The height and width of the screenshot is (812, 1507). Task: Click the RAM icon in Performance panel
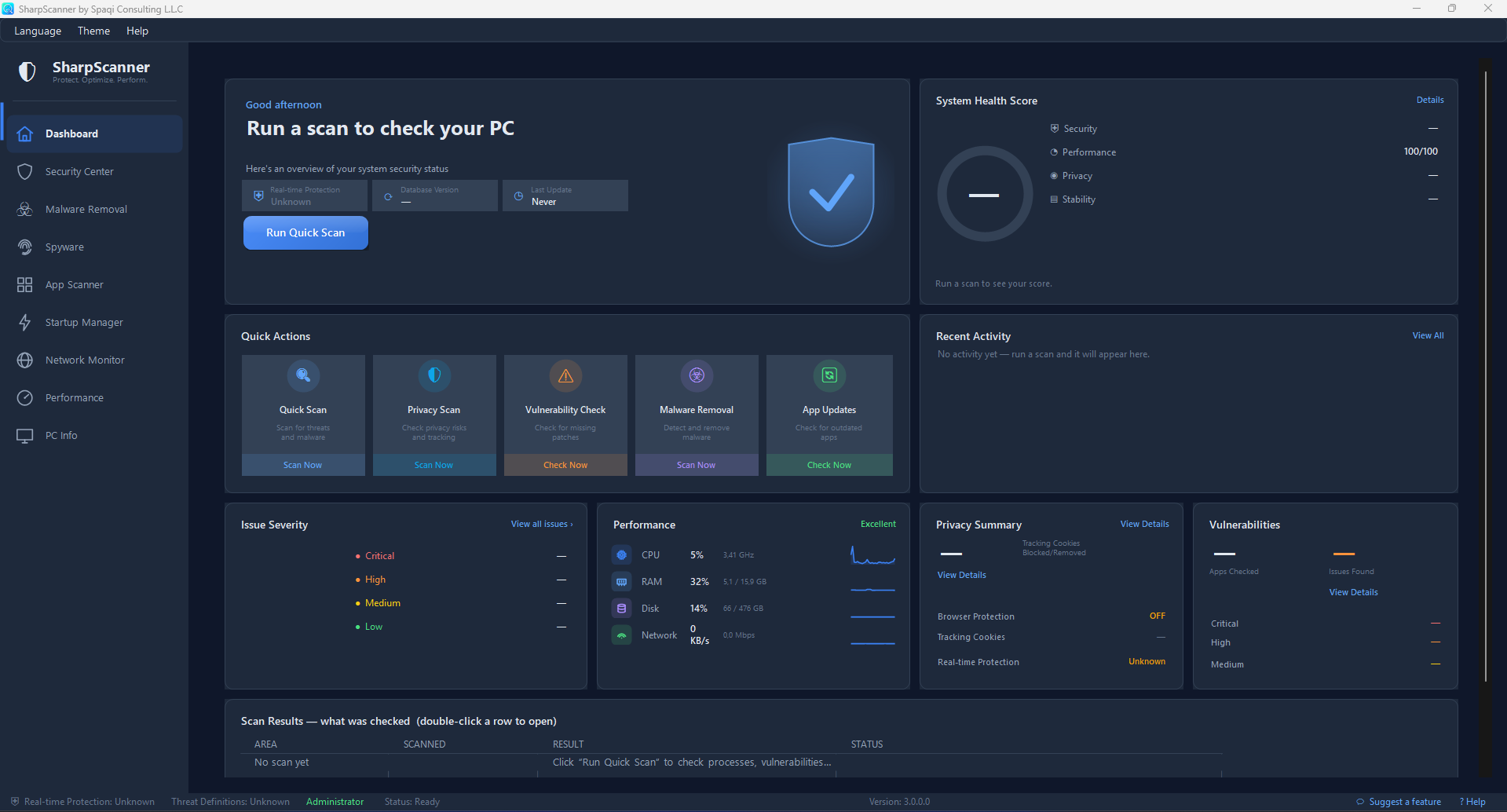[x=622, y=582]
